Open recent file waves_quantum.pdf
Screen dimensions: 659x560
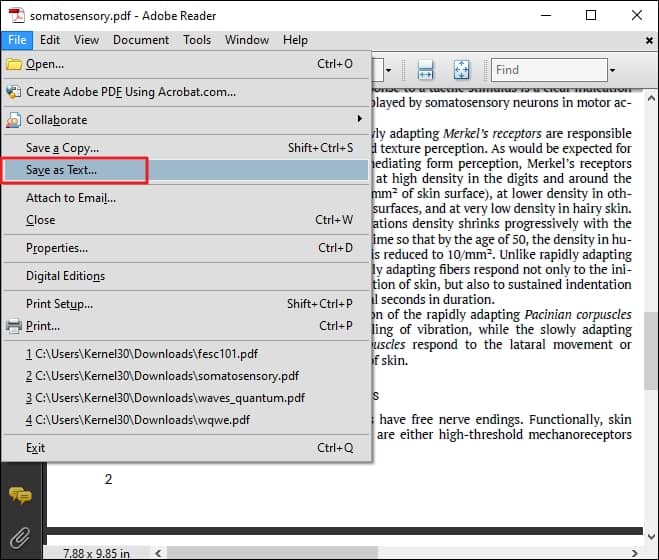coord(186,398)
